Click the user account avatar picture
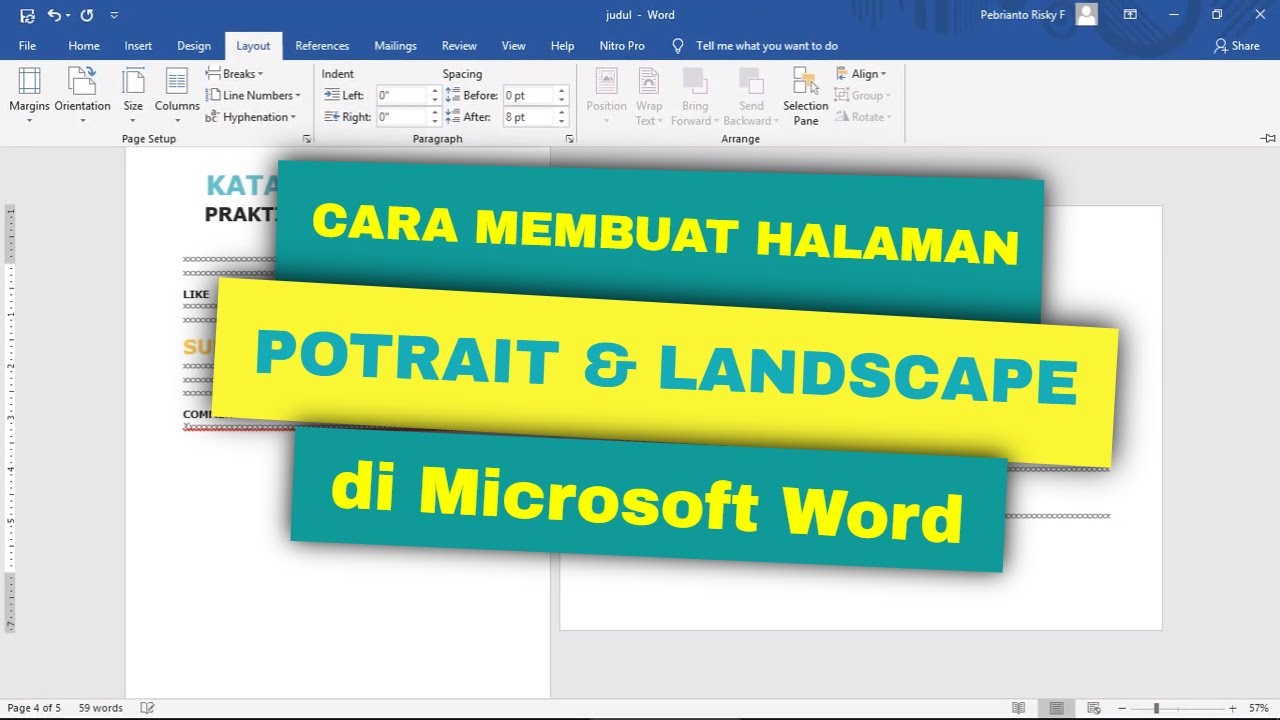 [1086, 14]
